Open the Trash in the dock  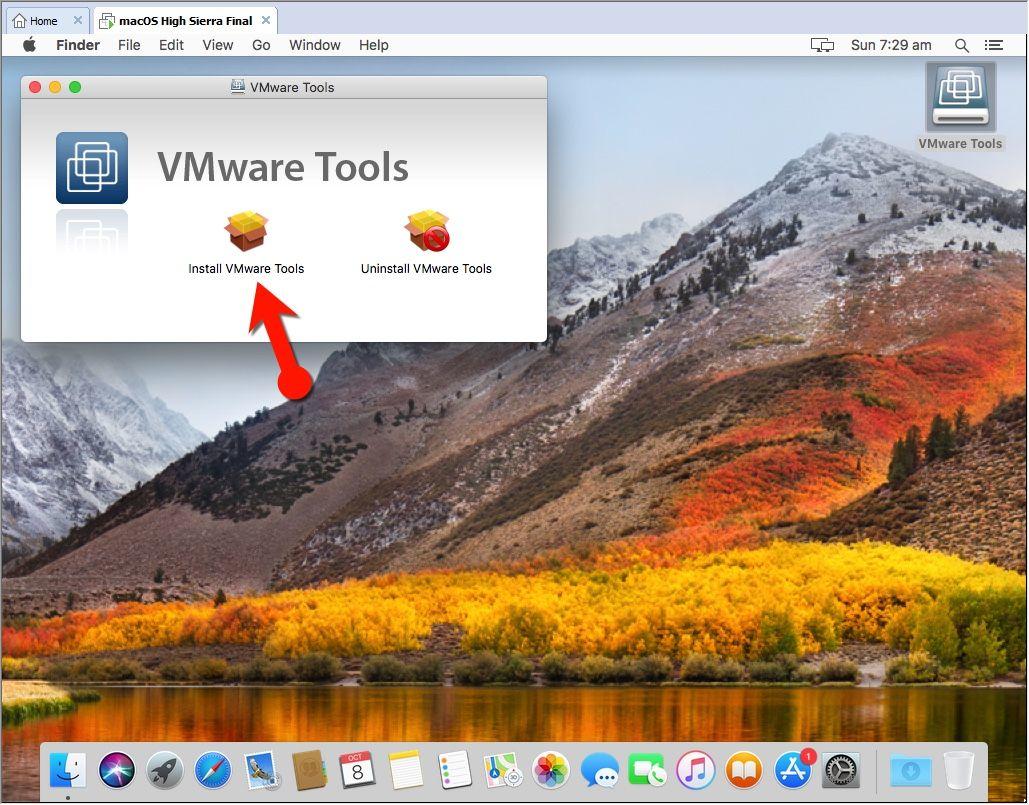[959, 770]
